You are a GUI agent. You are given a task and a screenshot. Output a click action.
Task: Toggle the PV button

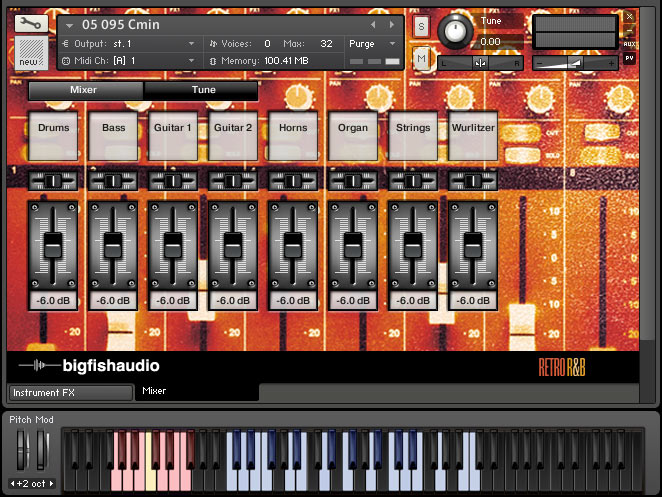pyautogui.click(x=629, y=58)
